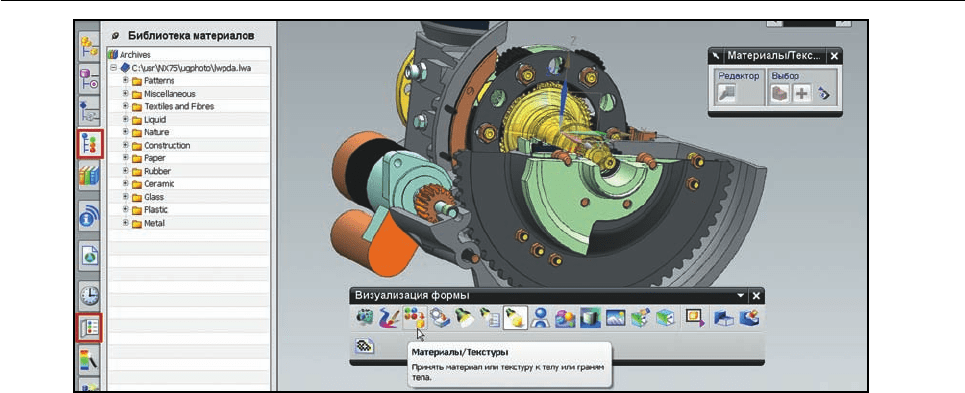Open the books library sidebar icon
Screen dimensions: 965x393
89,178
